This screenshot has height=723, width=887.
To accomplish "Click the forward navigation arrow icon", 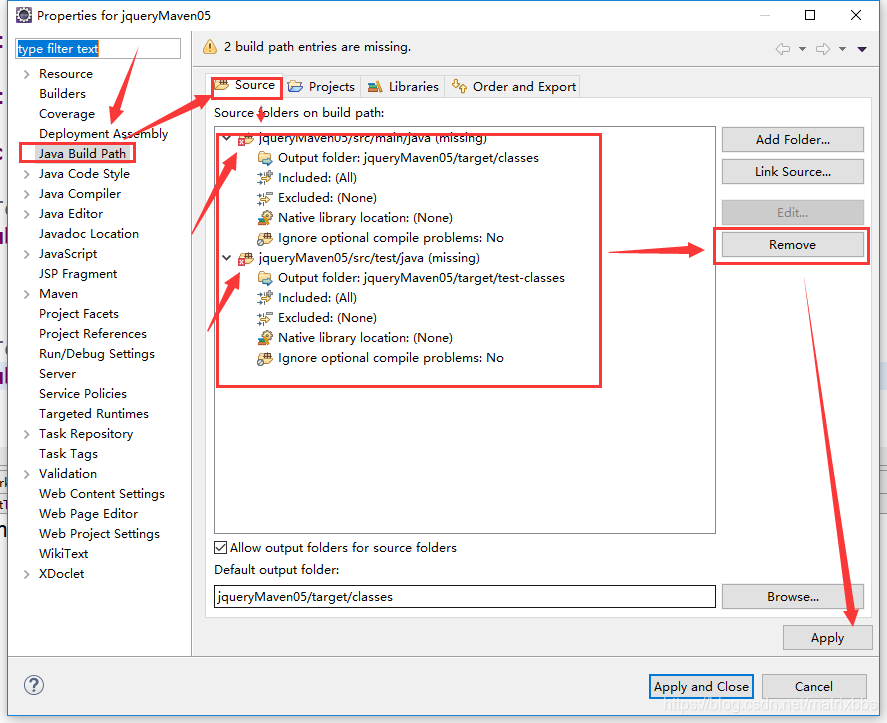I will pos(823,49).
